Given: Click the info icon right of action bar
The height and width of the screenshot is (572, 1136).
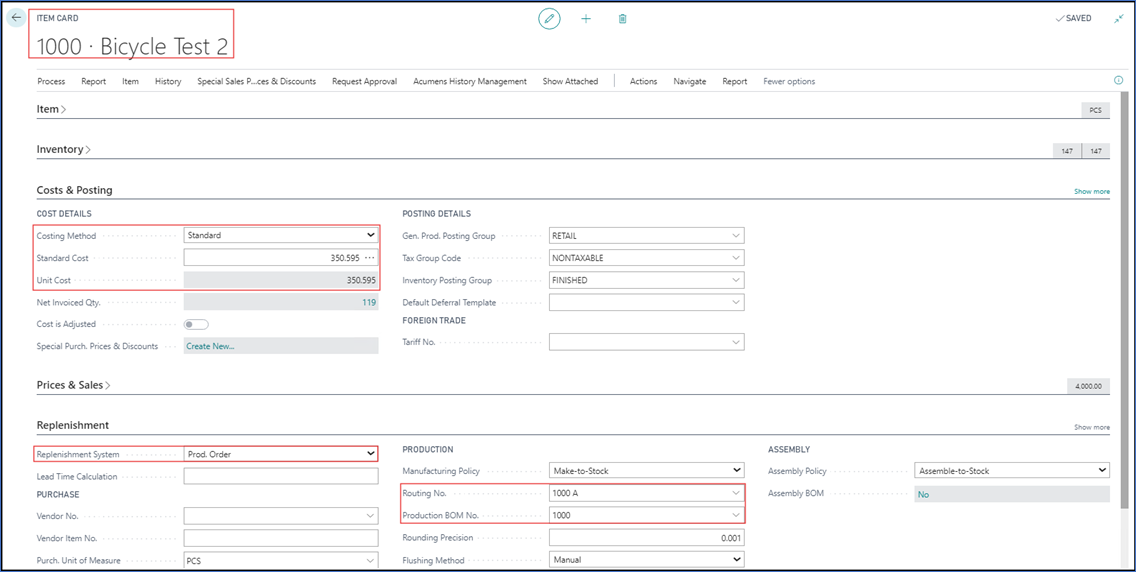Looking at the screenshot, I should pos(1118,81).
